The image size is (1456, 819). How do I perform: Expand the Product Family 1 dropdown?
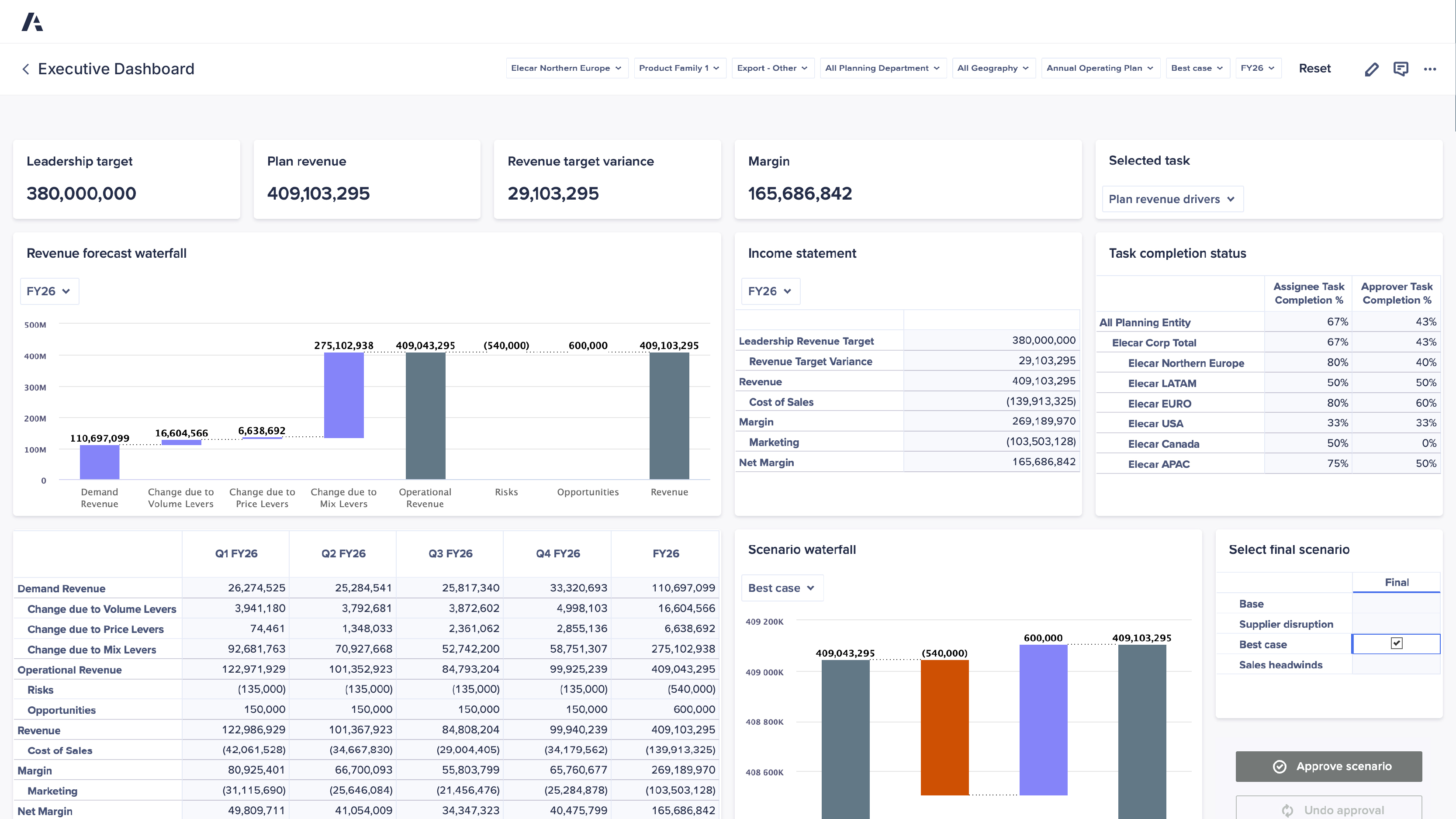click(680, 68)
